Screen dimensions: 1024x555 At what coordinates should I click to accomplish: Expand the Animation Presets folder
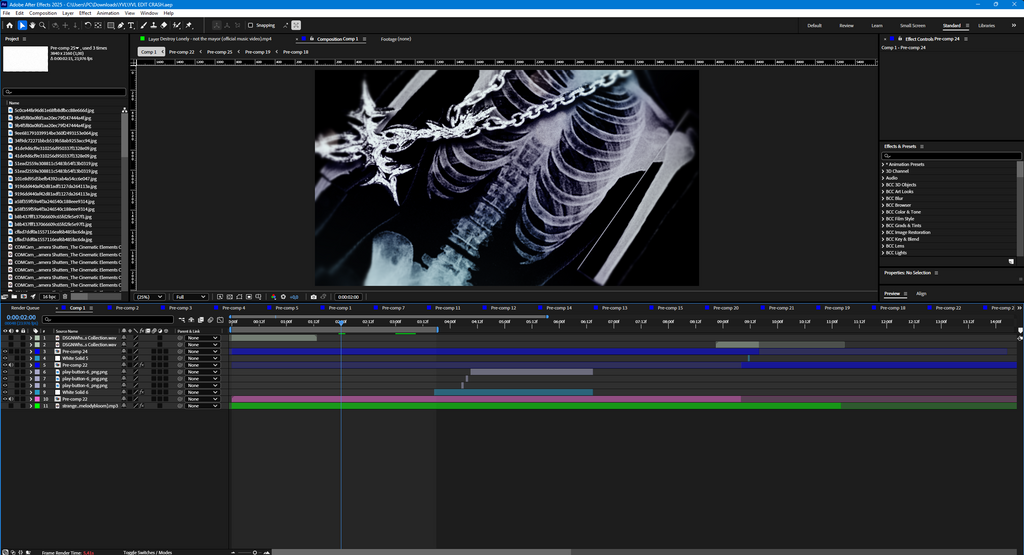[x=883, y=165]
